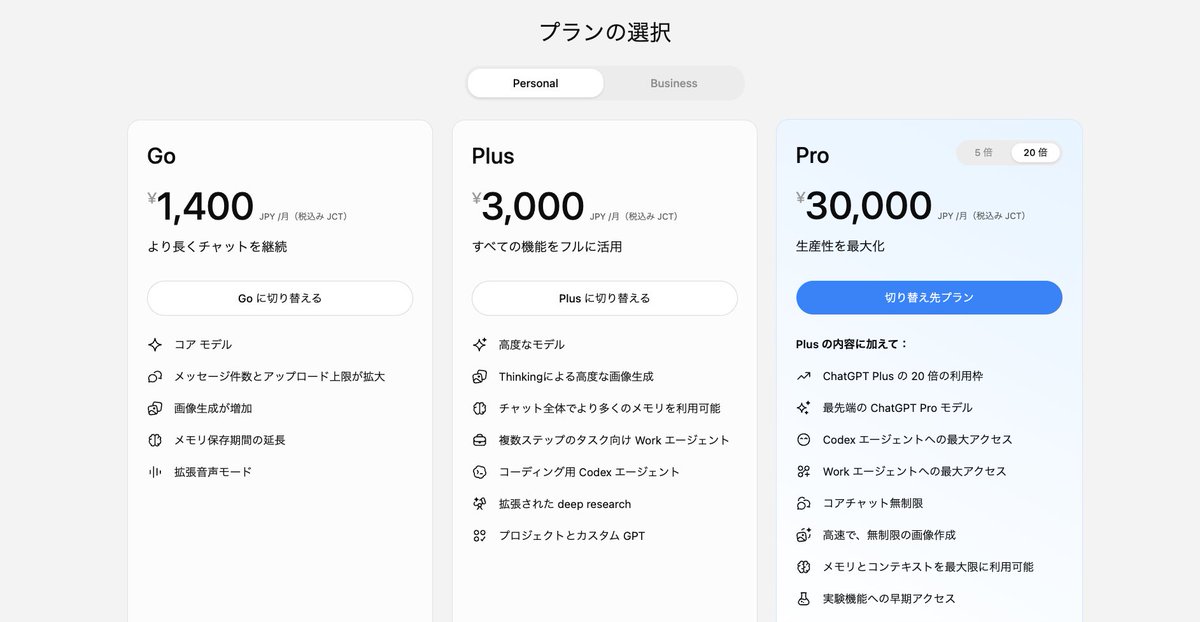
Task: Click the Go plan heading
Action: (161, 156)
